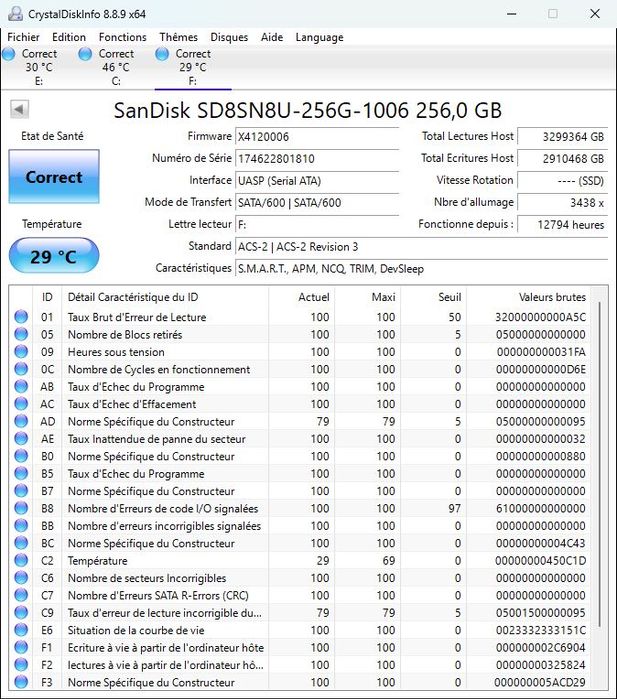Click status orb for ID 09 row

21,351
